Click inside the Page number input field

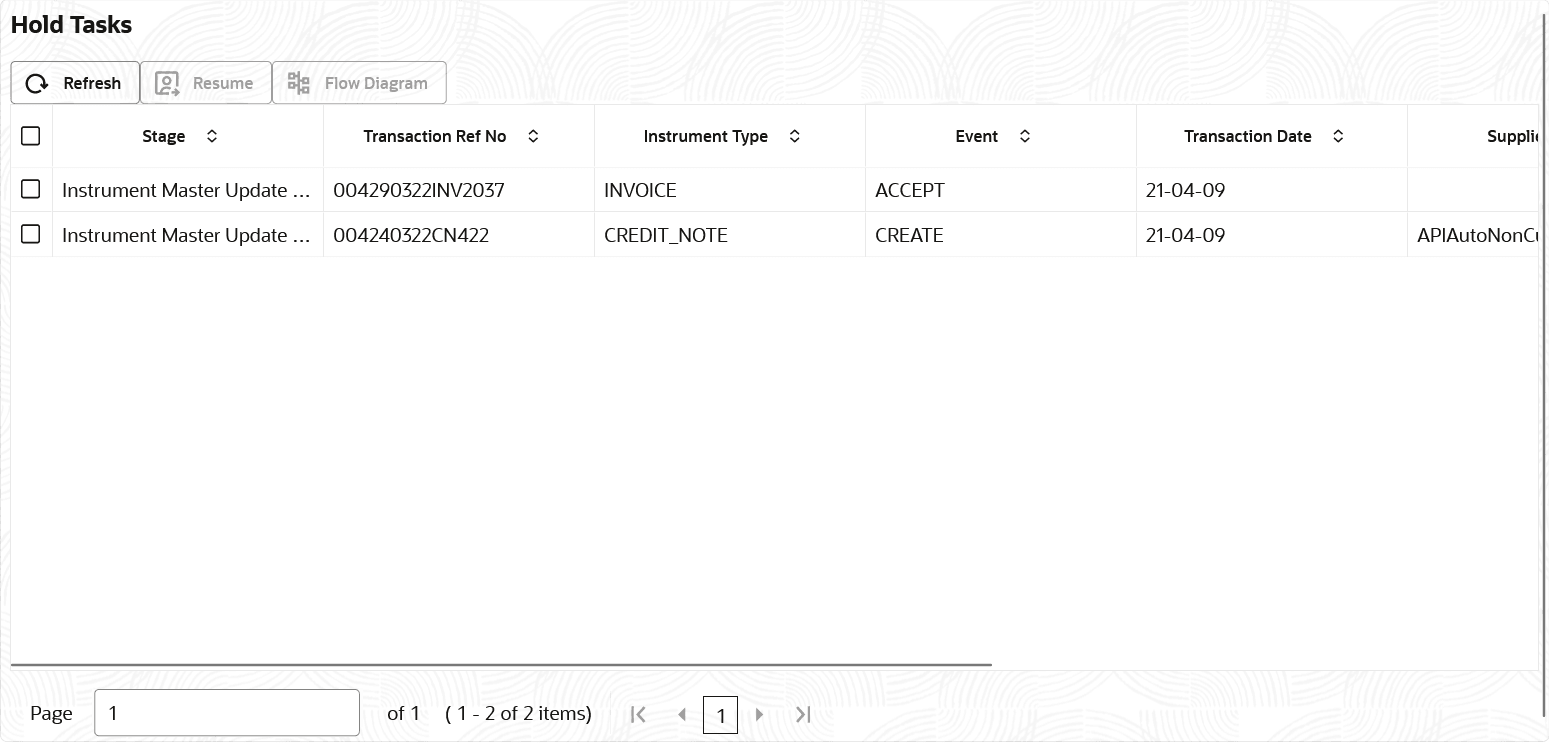pyautogui.click(x=227, y=712)
